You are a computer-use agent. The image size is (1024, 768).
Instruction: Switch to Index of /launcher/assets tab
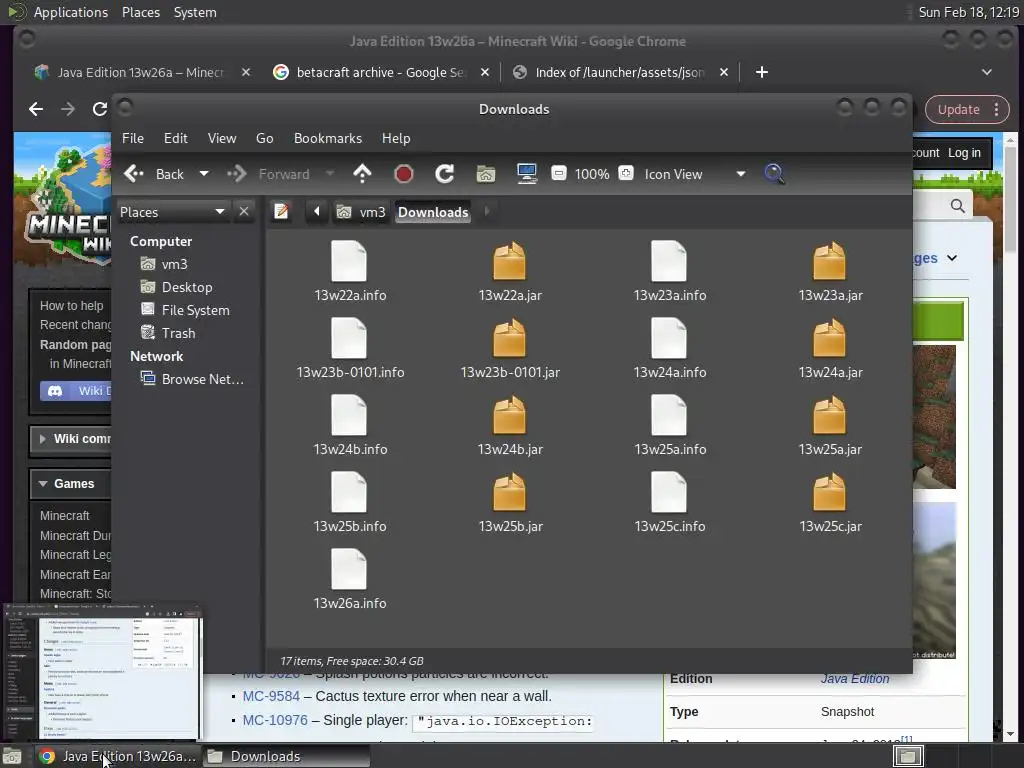click(619, 72)
